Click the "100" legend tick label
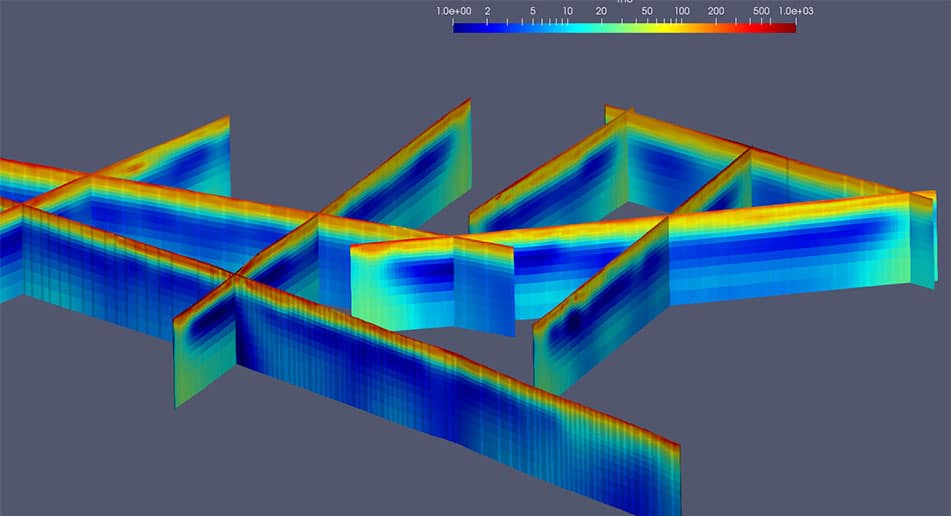 click(682, 11)
